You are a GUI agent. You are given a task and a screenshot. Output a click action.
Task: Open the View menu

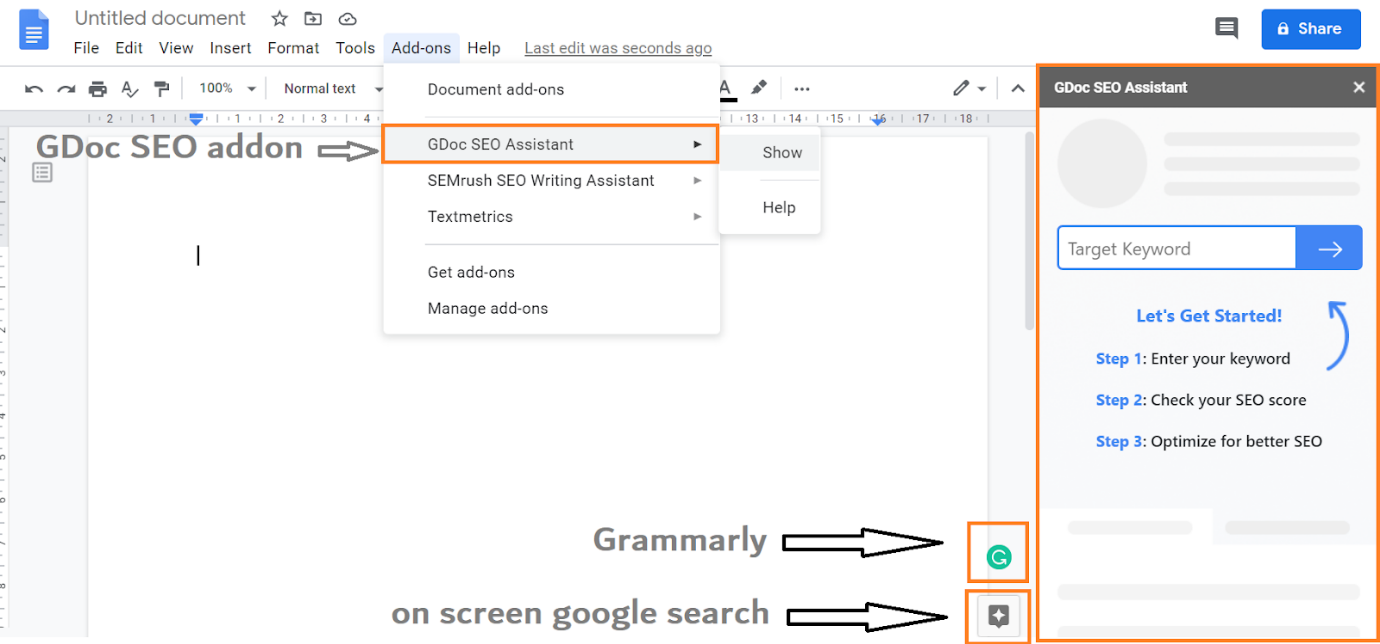(176, 48)
